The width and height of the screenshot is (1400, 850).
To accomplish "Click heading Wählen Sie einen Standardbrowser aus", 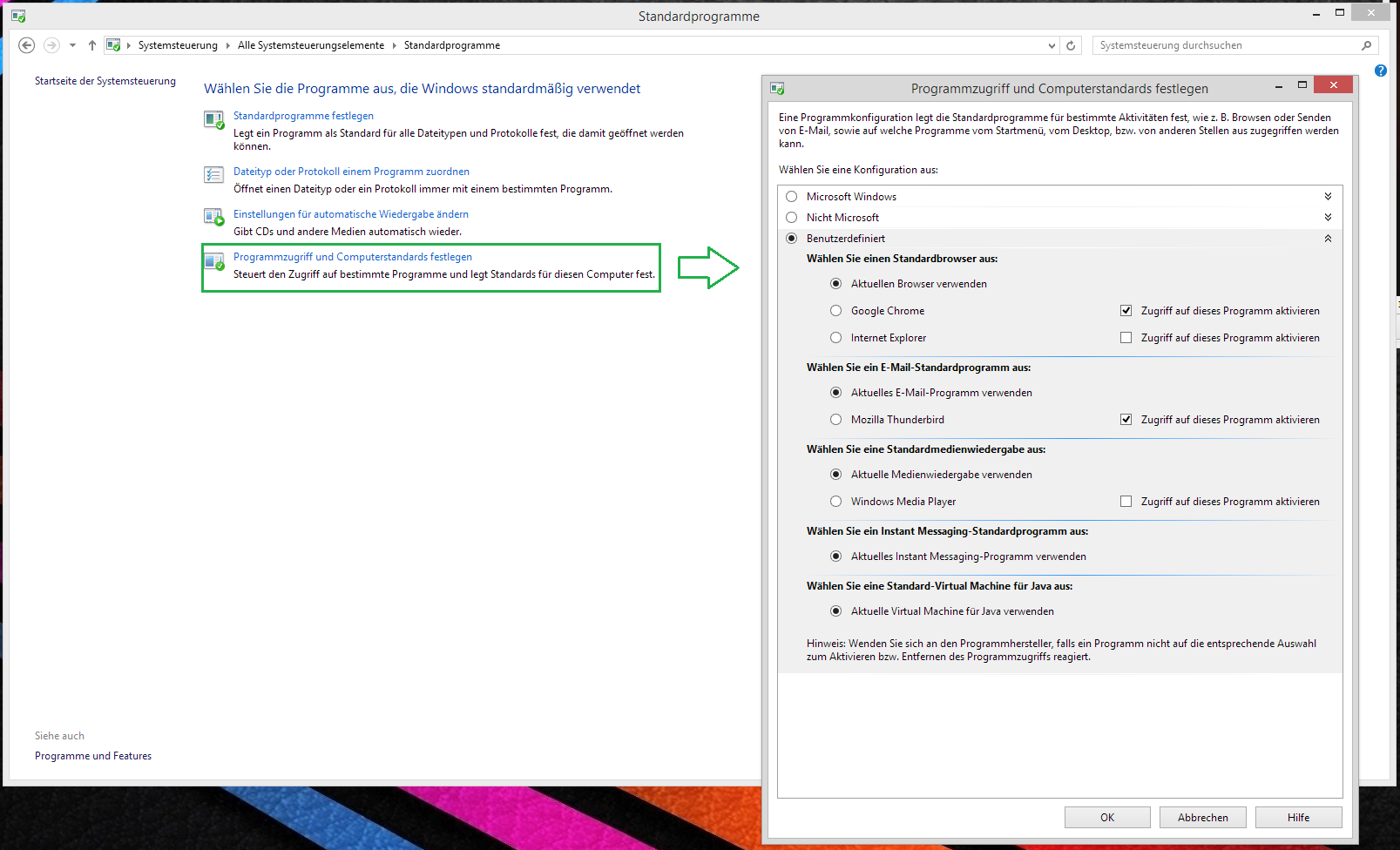I will pos(903,259).
